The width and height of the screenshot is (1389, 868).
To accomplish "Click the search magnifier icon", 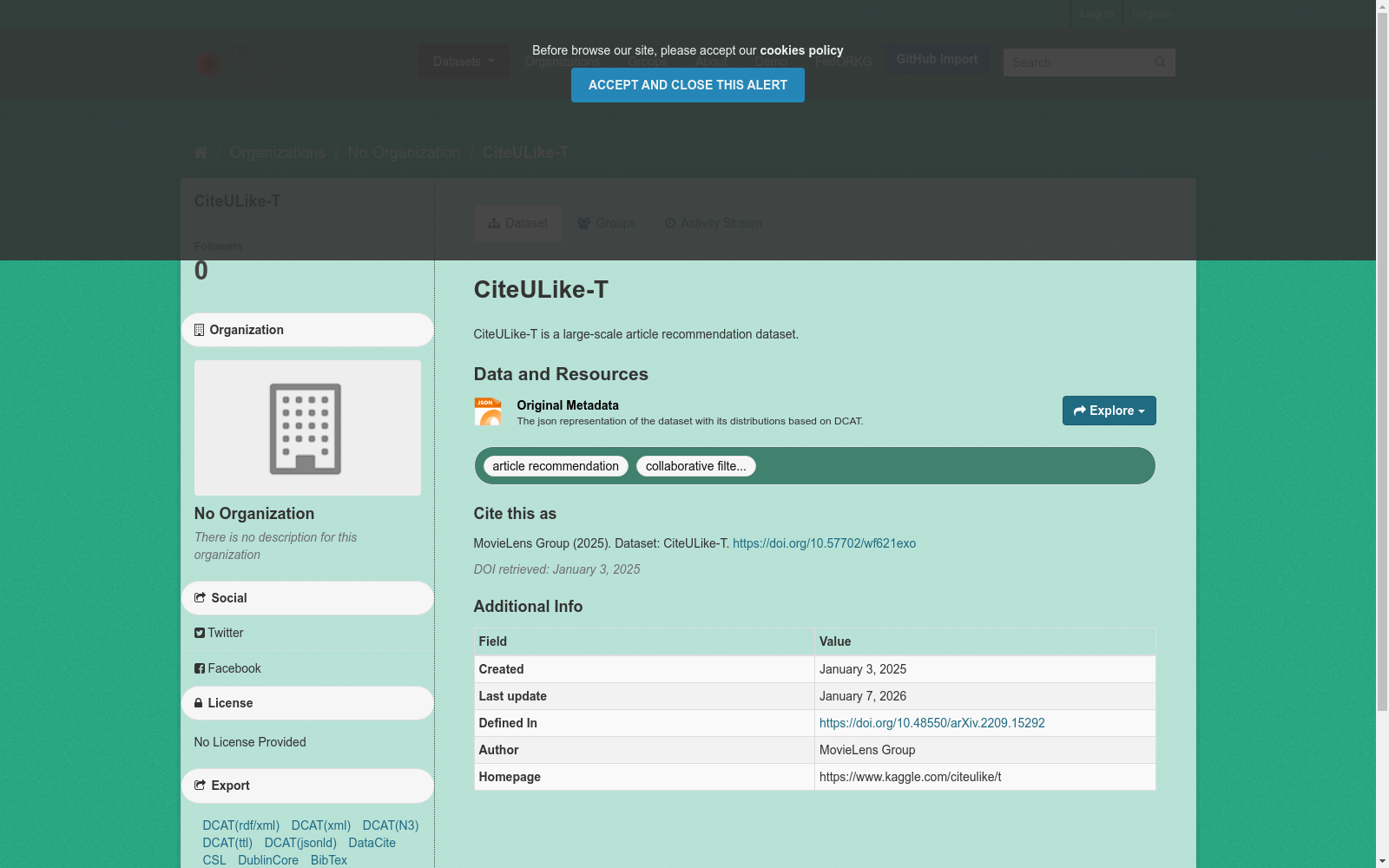I will tap(1160, 62).
